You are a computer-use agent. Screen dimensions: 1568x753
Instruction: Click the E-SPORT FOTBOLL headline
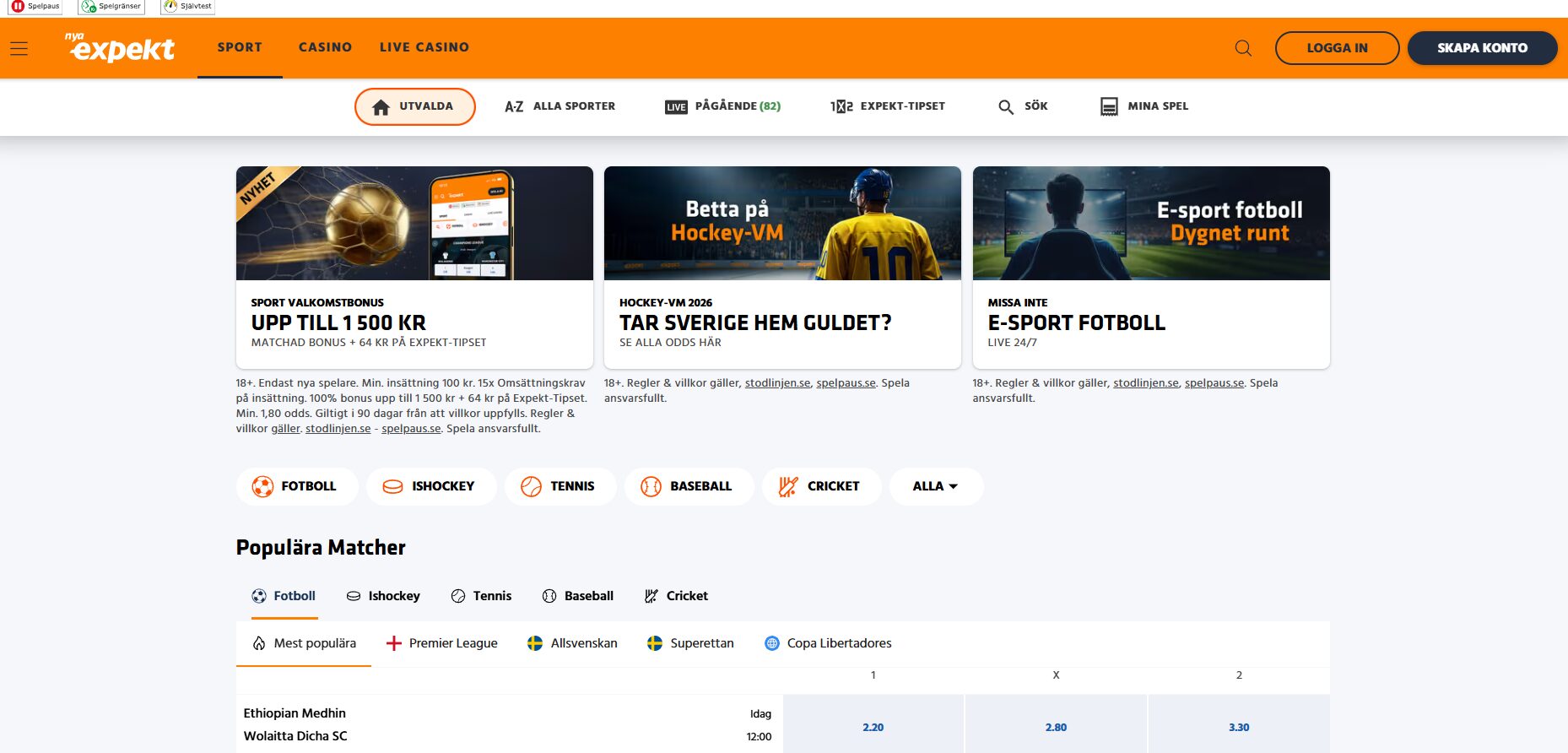pos(1077,322)
